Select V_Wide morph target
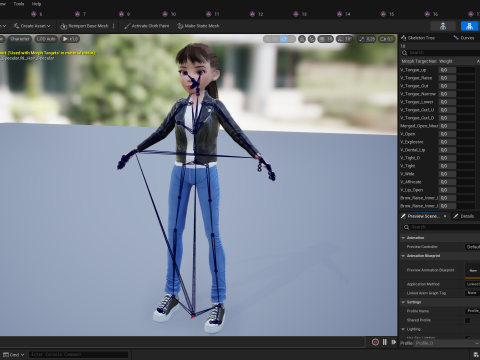 pyautogui.click(x=407, y=174)
